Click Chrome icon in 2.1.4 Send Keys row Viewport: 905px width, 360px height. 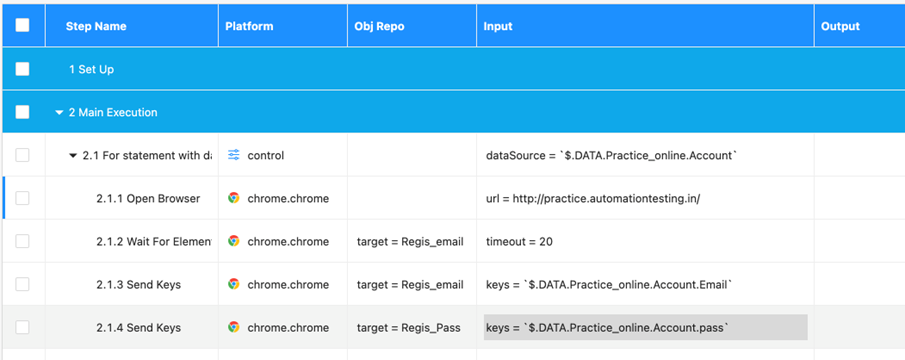234,327
